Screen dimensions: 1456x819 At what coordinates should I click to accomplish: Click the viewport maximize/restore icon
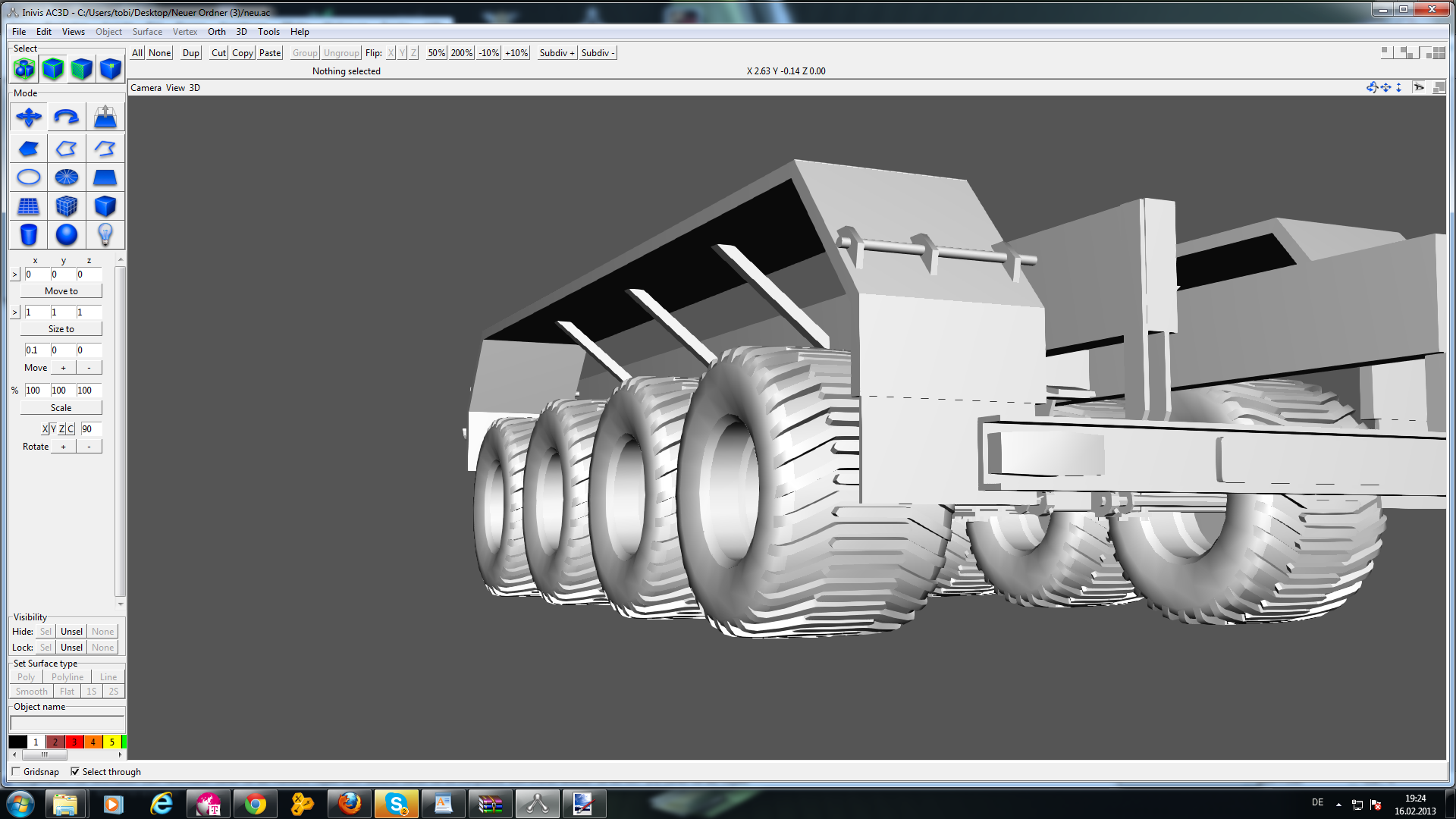pos(1439,88)
